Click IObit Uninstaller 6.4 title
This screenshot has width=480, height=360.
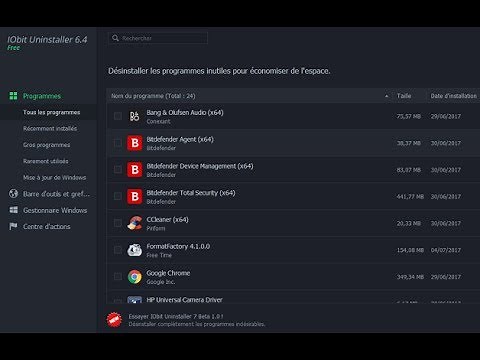pos(47,40)
